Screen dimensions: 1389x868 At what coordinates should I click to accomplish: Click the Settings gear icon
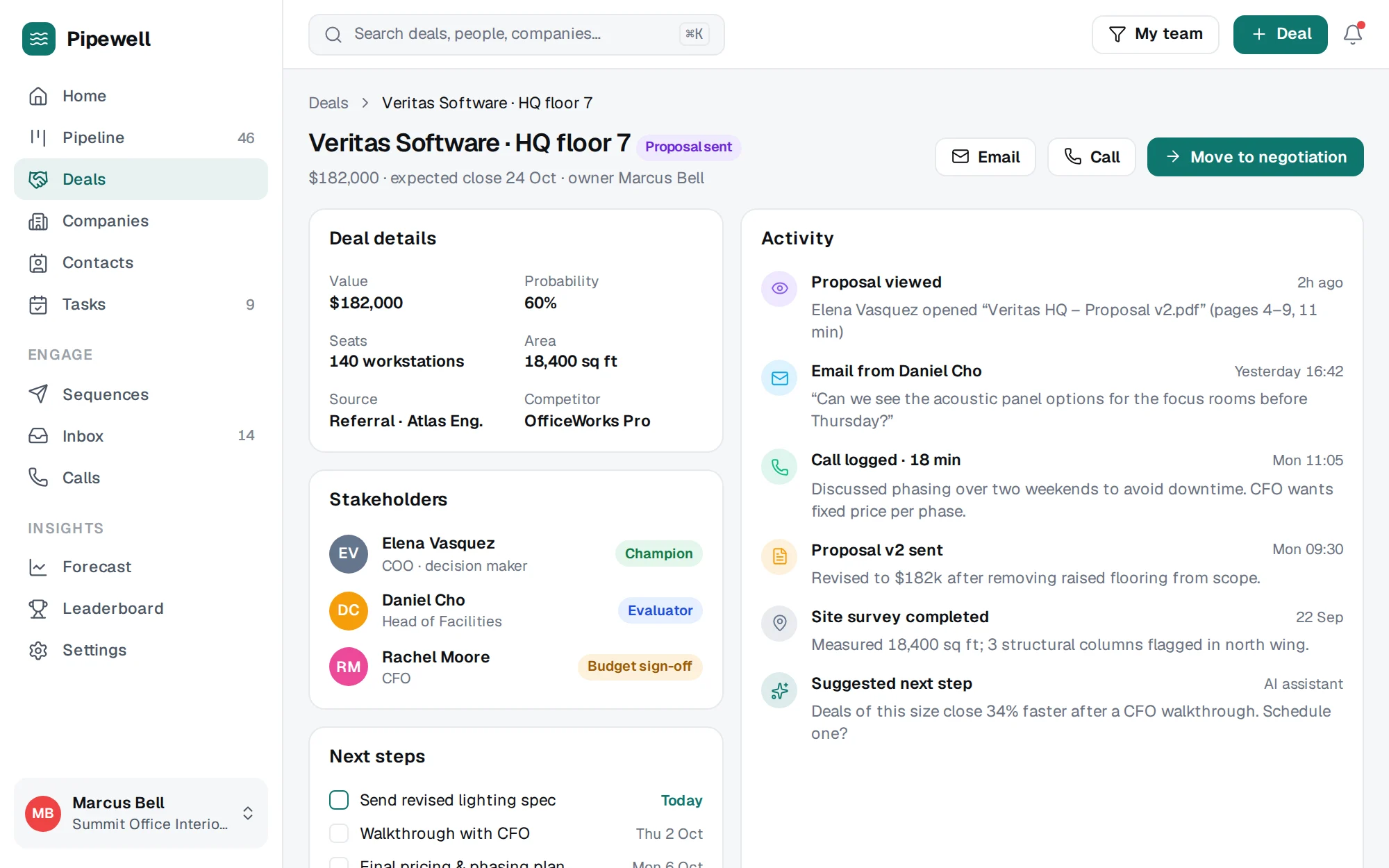(38, 650)
